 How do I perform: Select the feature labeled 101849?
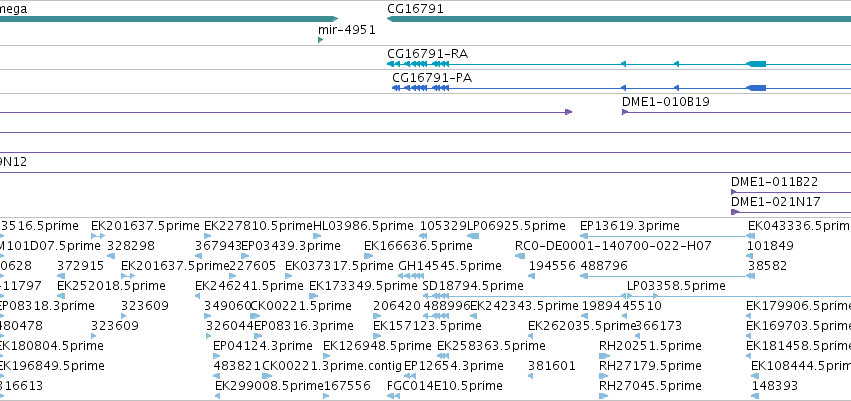click(770, 246)
